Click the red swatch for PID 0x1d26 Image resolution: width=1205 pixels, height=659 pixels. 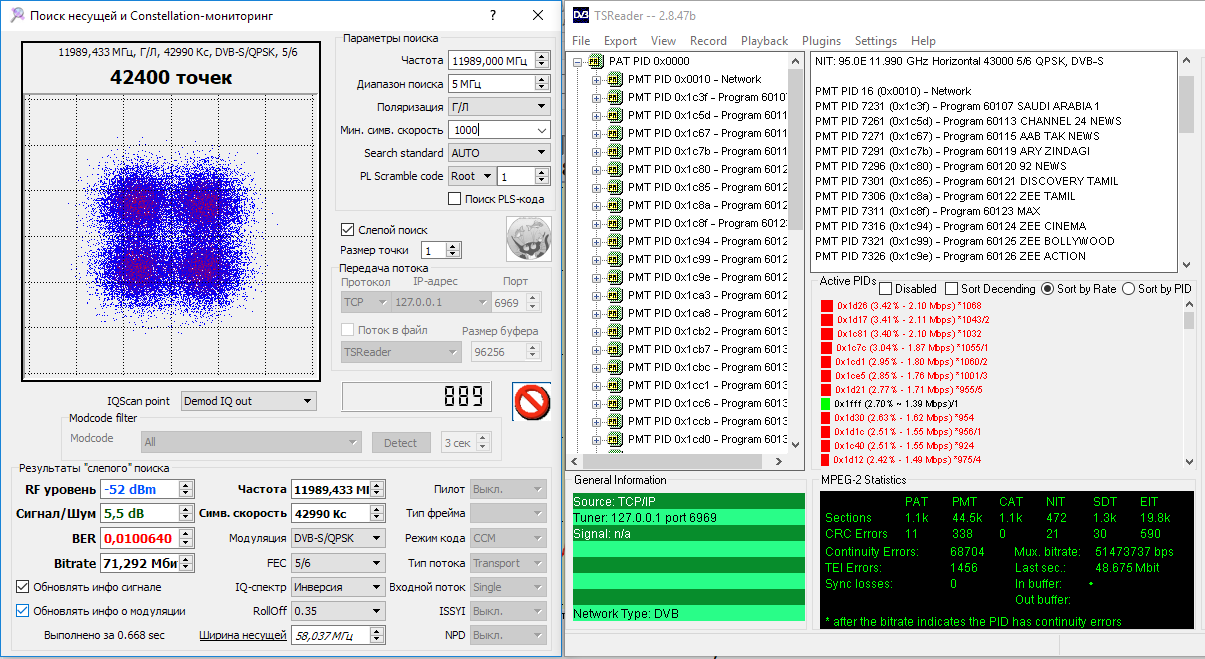pyautogui.click(x=827, y=305)
